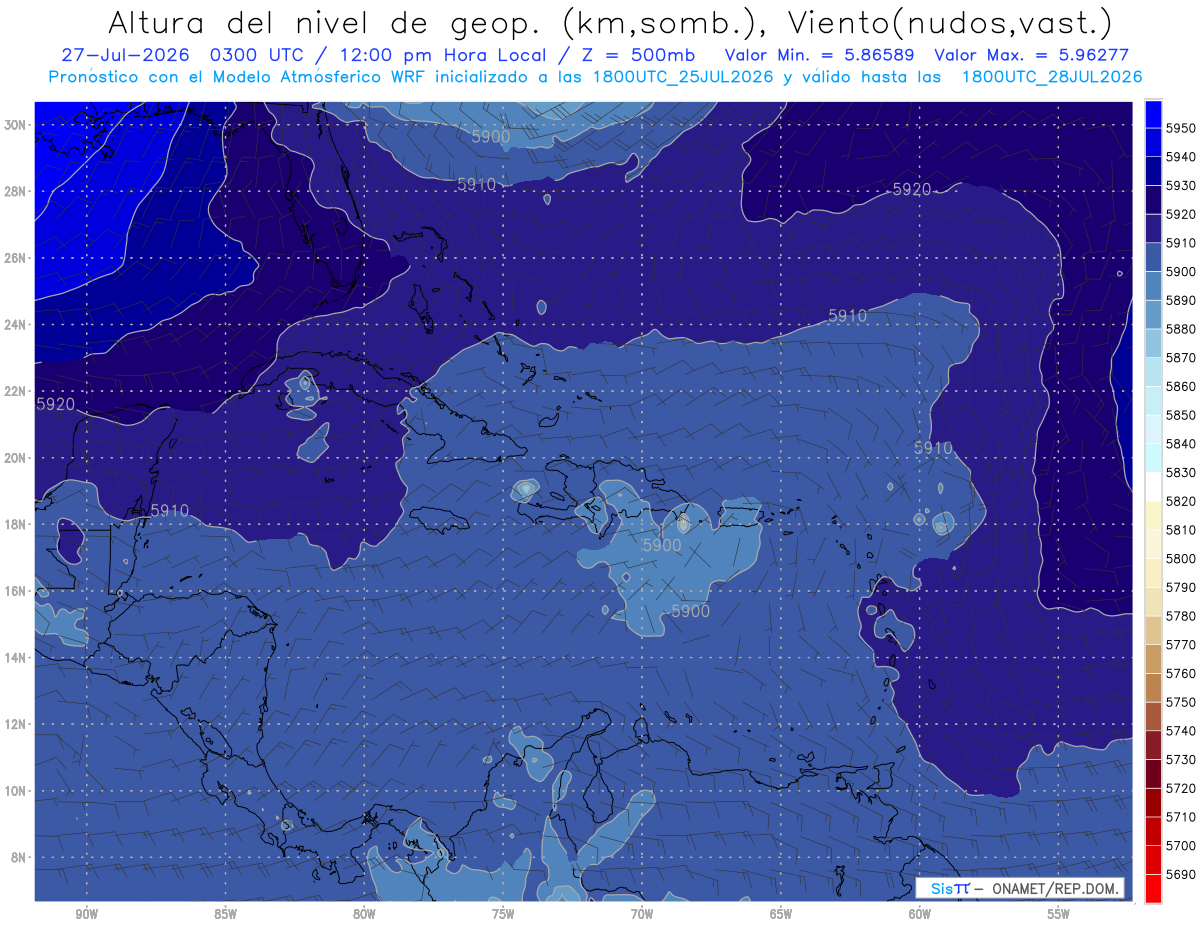Click the '55W' longitude label
This screenshot has height=927, width=1200.
tap(1059, 914)
